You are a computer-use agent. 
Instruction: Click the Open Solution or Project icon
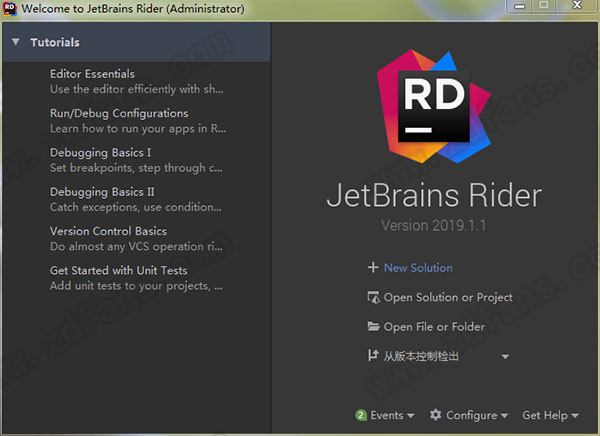(373, 297)
